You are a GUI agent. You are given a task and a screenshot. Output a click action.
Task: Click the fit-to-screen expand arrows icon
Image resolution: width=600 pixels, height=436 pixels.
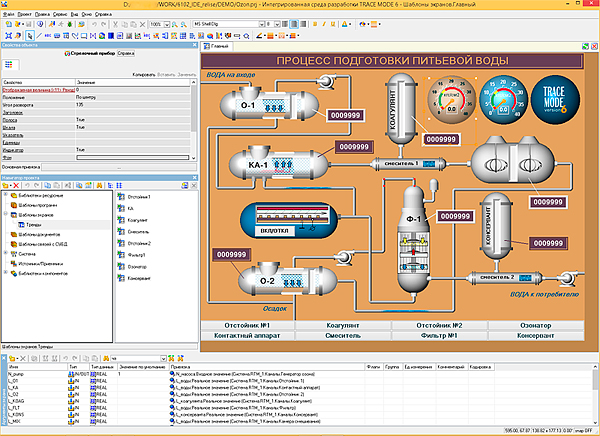pos(9,36)
